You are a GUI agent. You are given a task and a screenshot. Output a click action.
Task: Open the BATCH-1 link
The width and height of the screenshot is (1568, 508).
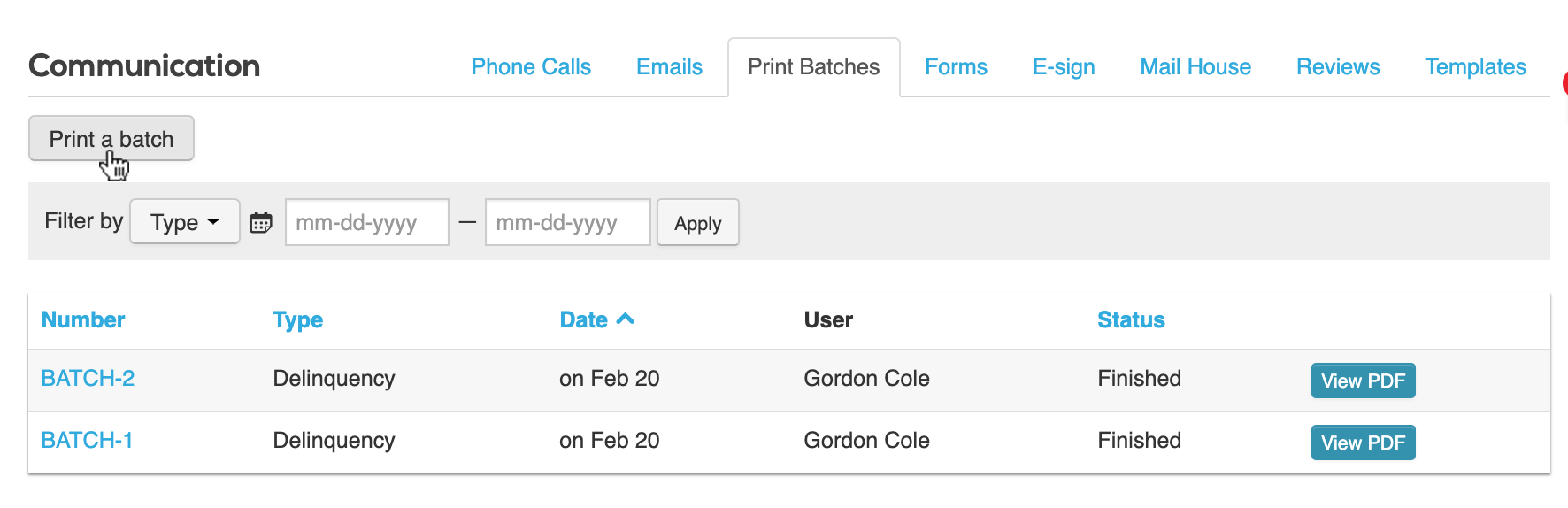point(87,441)
